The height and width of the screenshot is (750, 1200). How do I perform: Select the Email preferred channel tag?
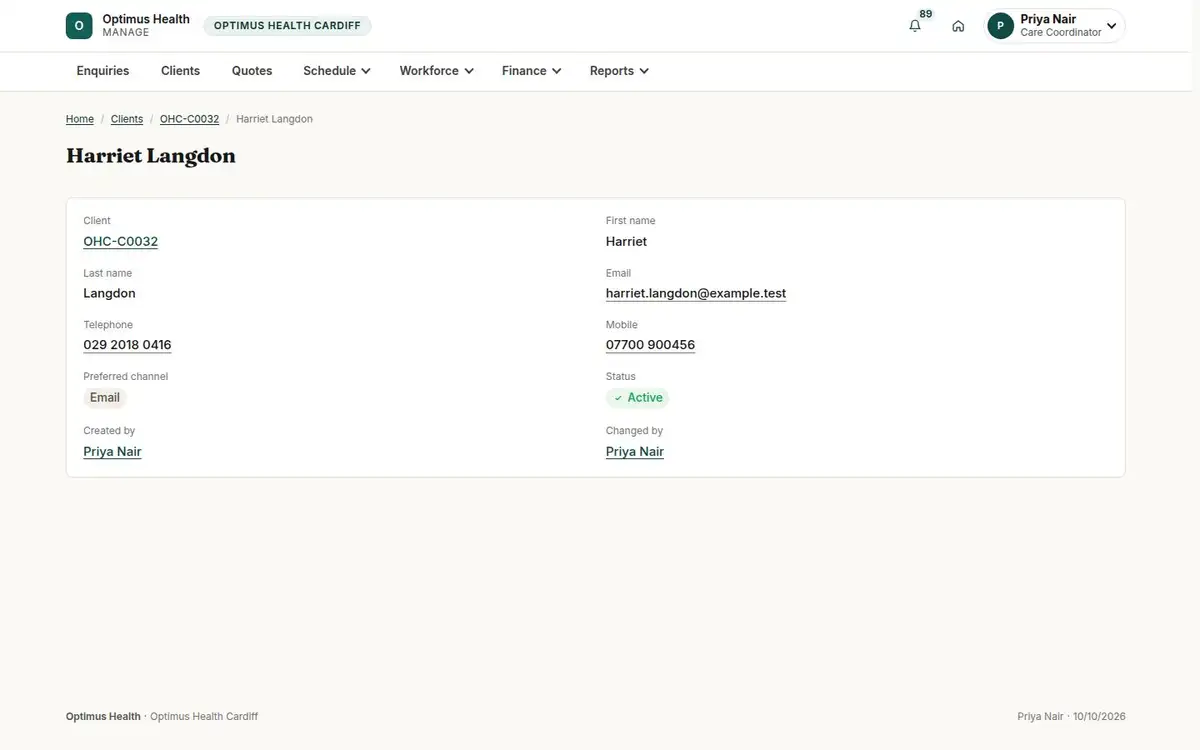pos(105,398)
